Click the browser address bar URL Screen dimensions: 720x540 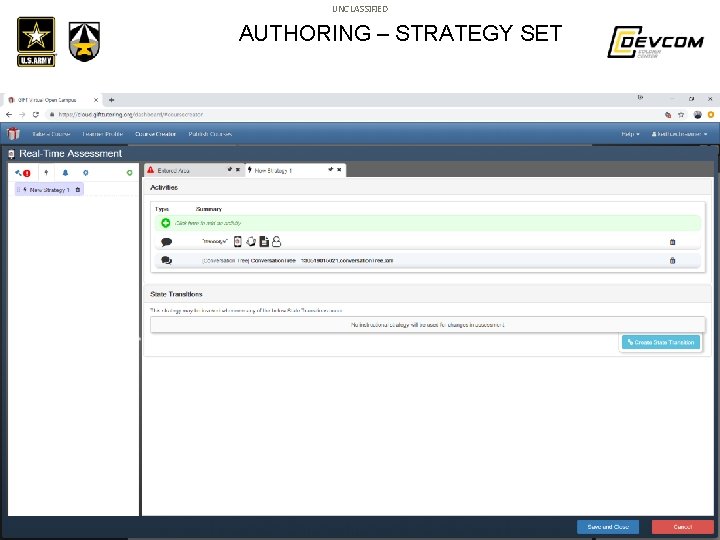point(130,114)
